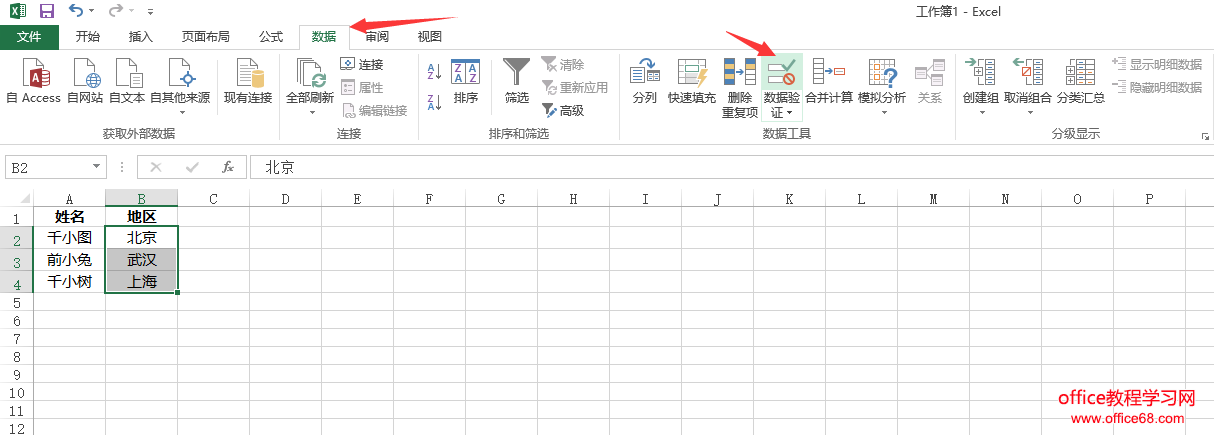Viewport: 1214px width, 435px height.
Task: Select cell containing 姓名
Action: 69,217
